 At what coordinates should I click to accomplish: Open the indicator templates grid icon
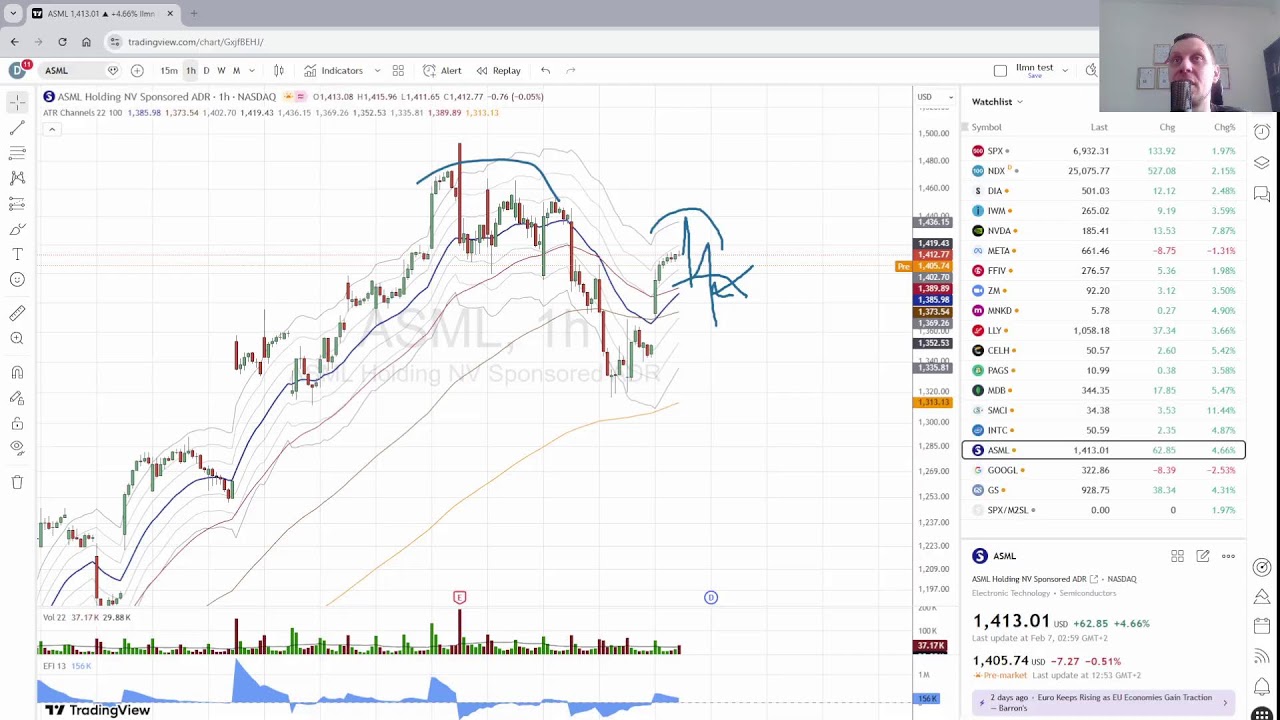click(398, 70)
